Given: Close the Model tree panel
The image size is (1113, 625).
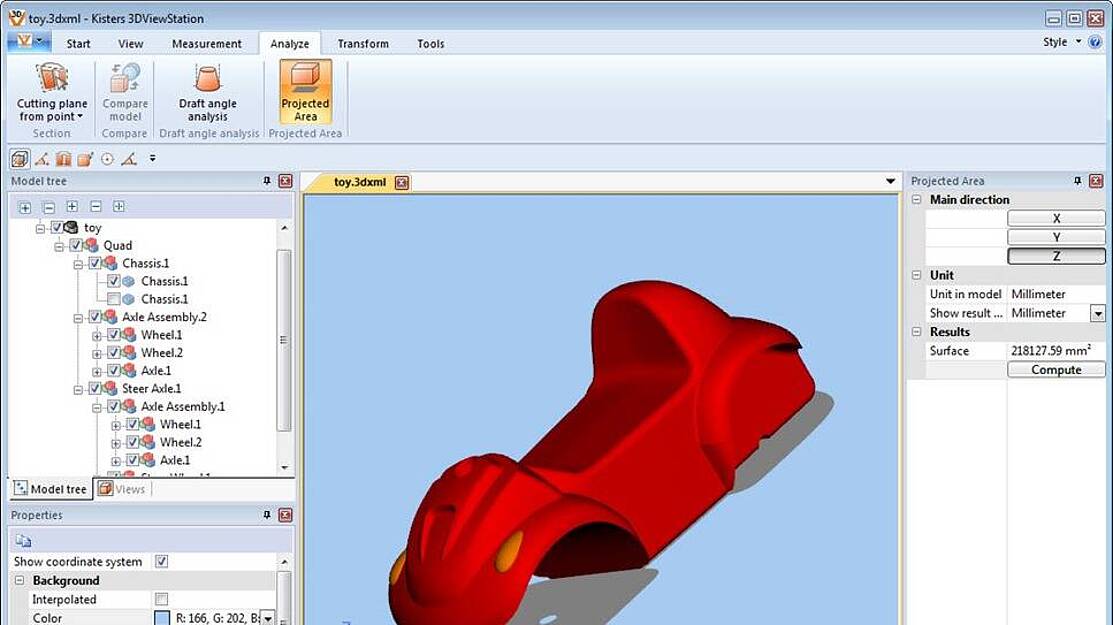Looking at the screenshot, I should (x=285, y=181).
